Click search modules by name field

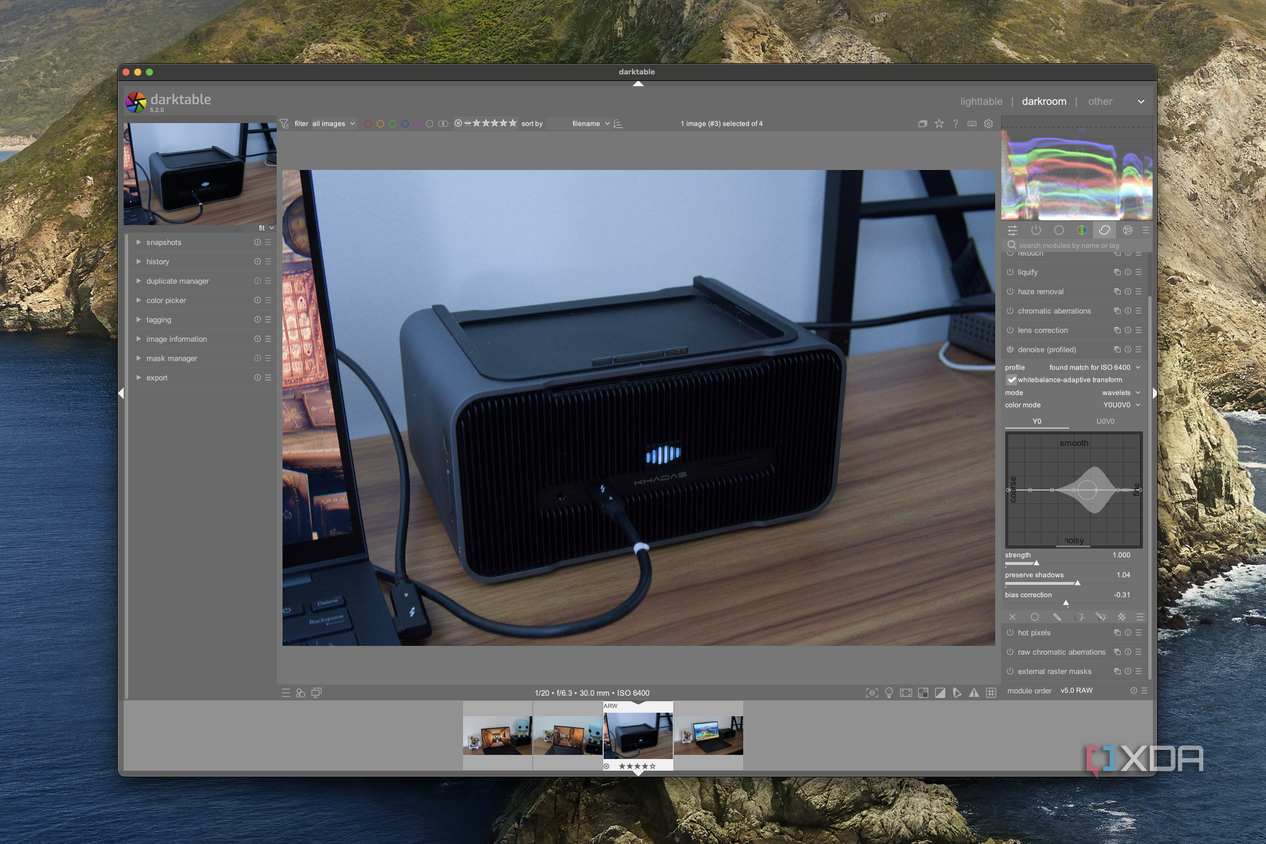pos(1077,245)
